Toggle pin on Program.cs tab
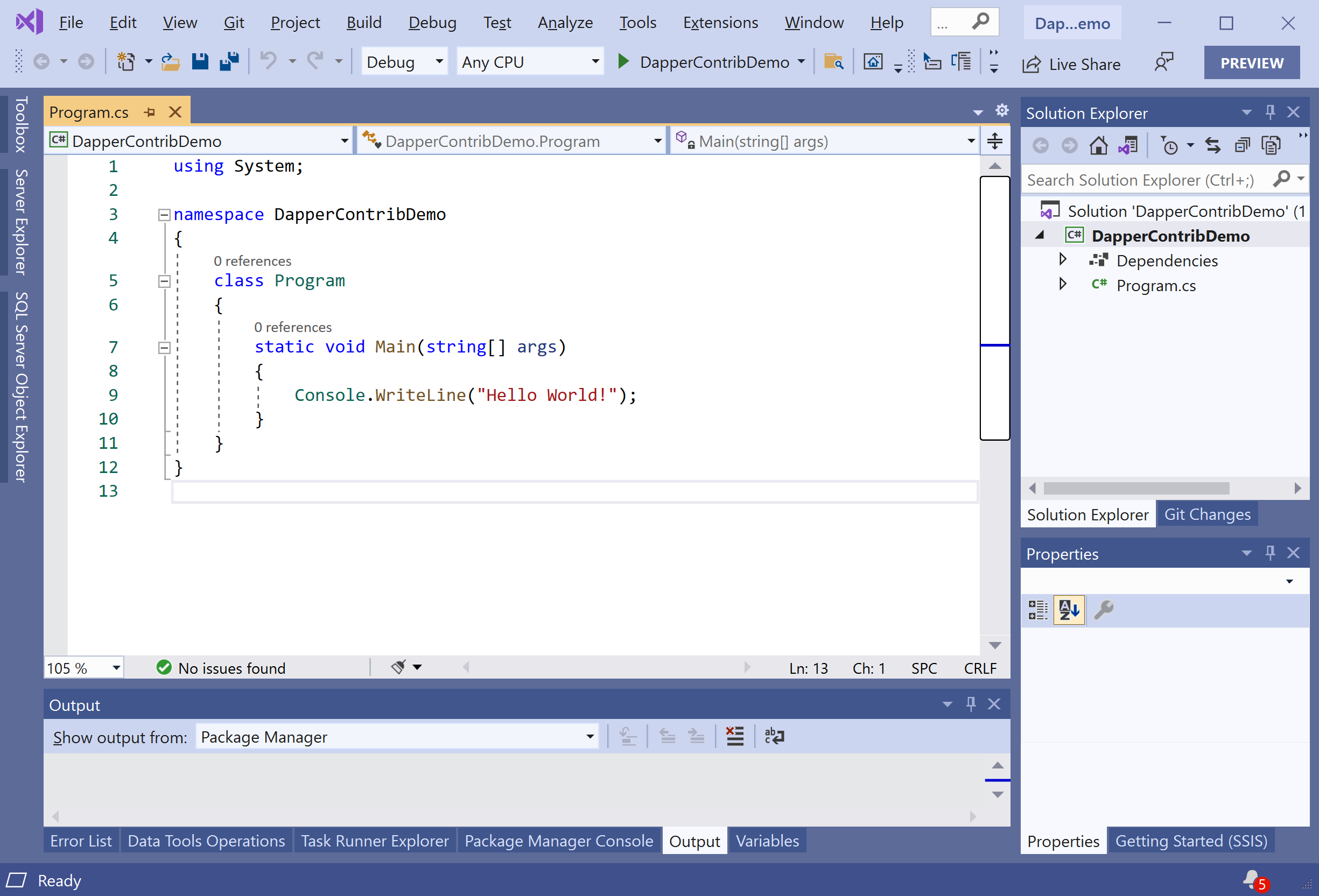The height and width of the screenshot is (896, 1319). tap(150, 112)
